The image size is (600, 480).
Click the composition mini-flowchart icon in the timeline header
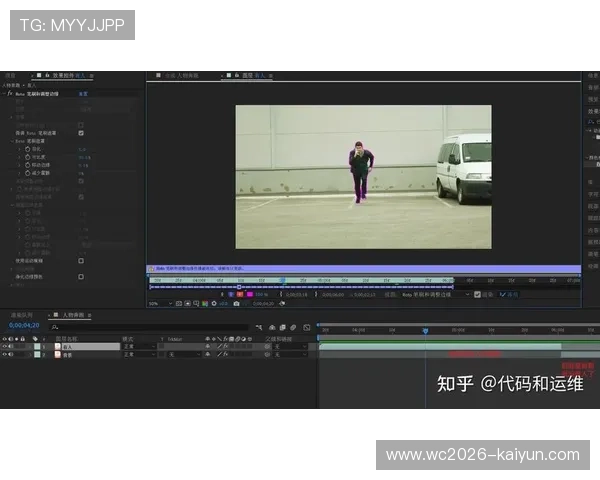(x=259, y=327)
